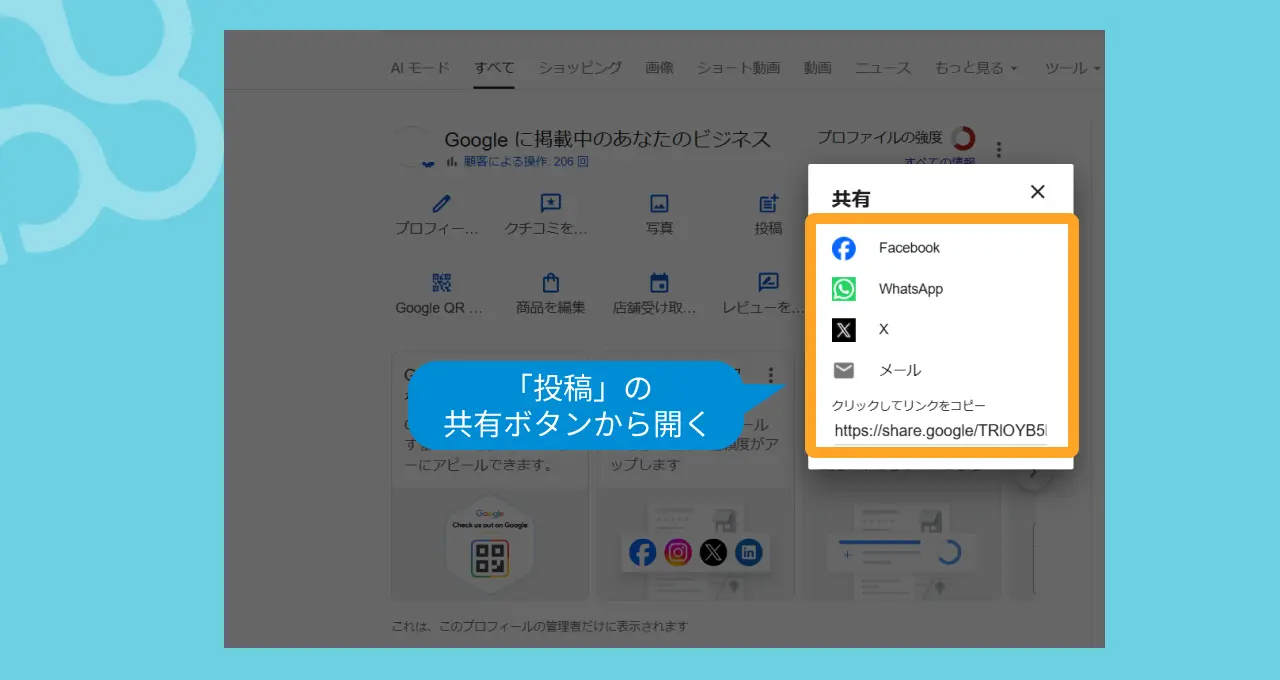
Task: Open the ツール dropdown menu
Action: (x=1072, y=68)
